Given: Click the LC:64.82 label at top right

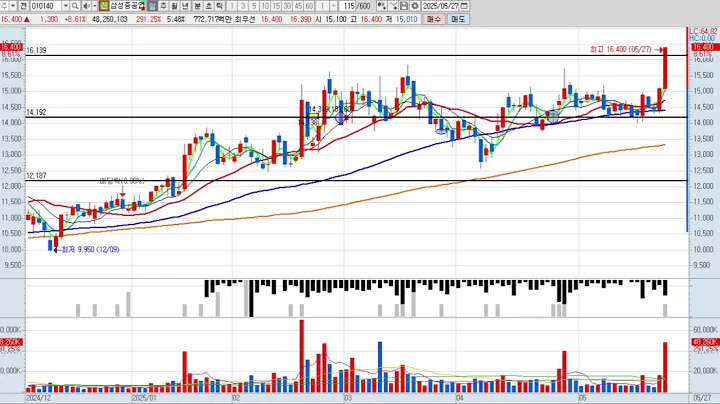Looking at the screenshot, I should pyautogui.click(x=703, y=31).
